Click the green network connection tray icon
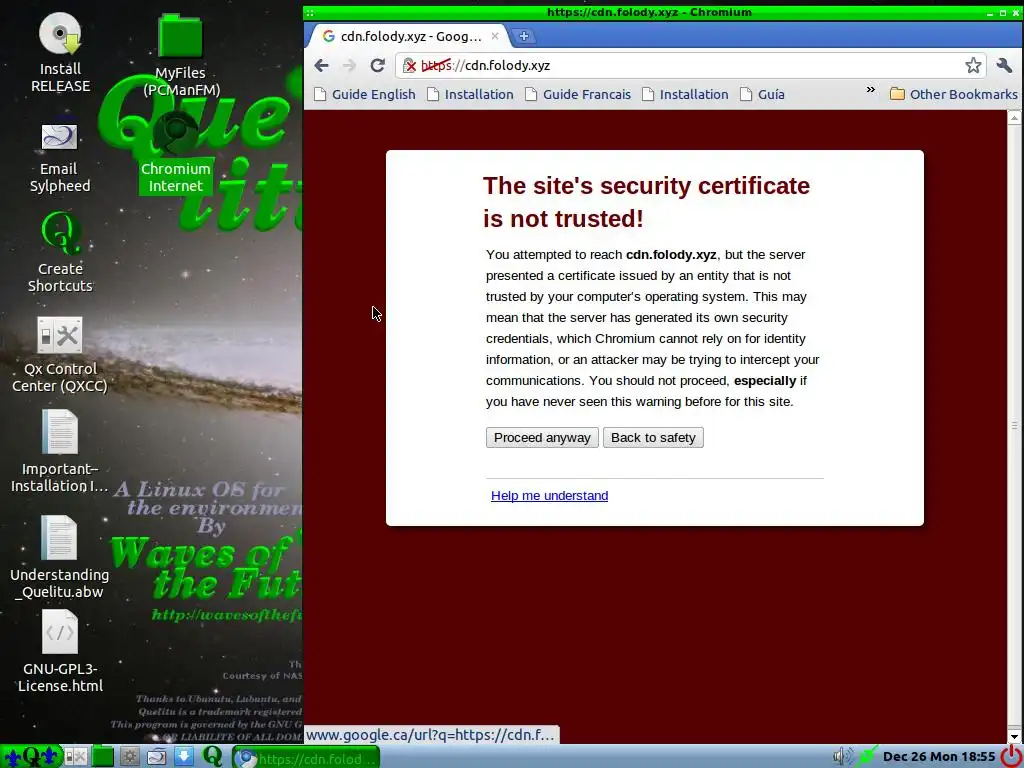The height and width of the screenshot is (768, 1024). click(x=867, y=757)
